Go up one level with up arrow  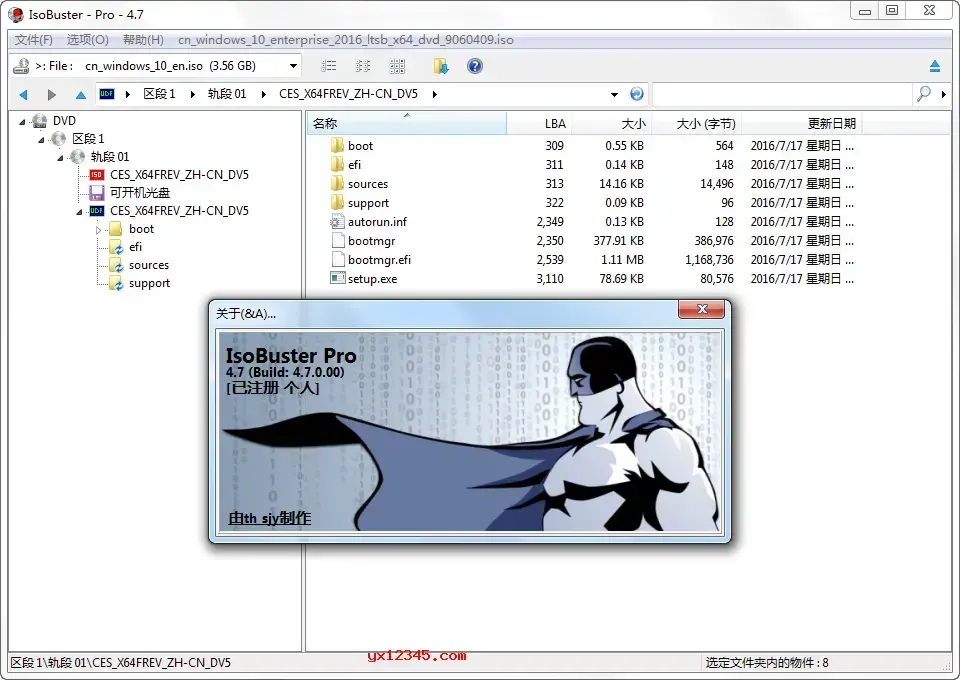pos(80,94)
